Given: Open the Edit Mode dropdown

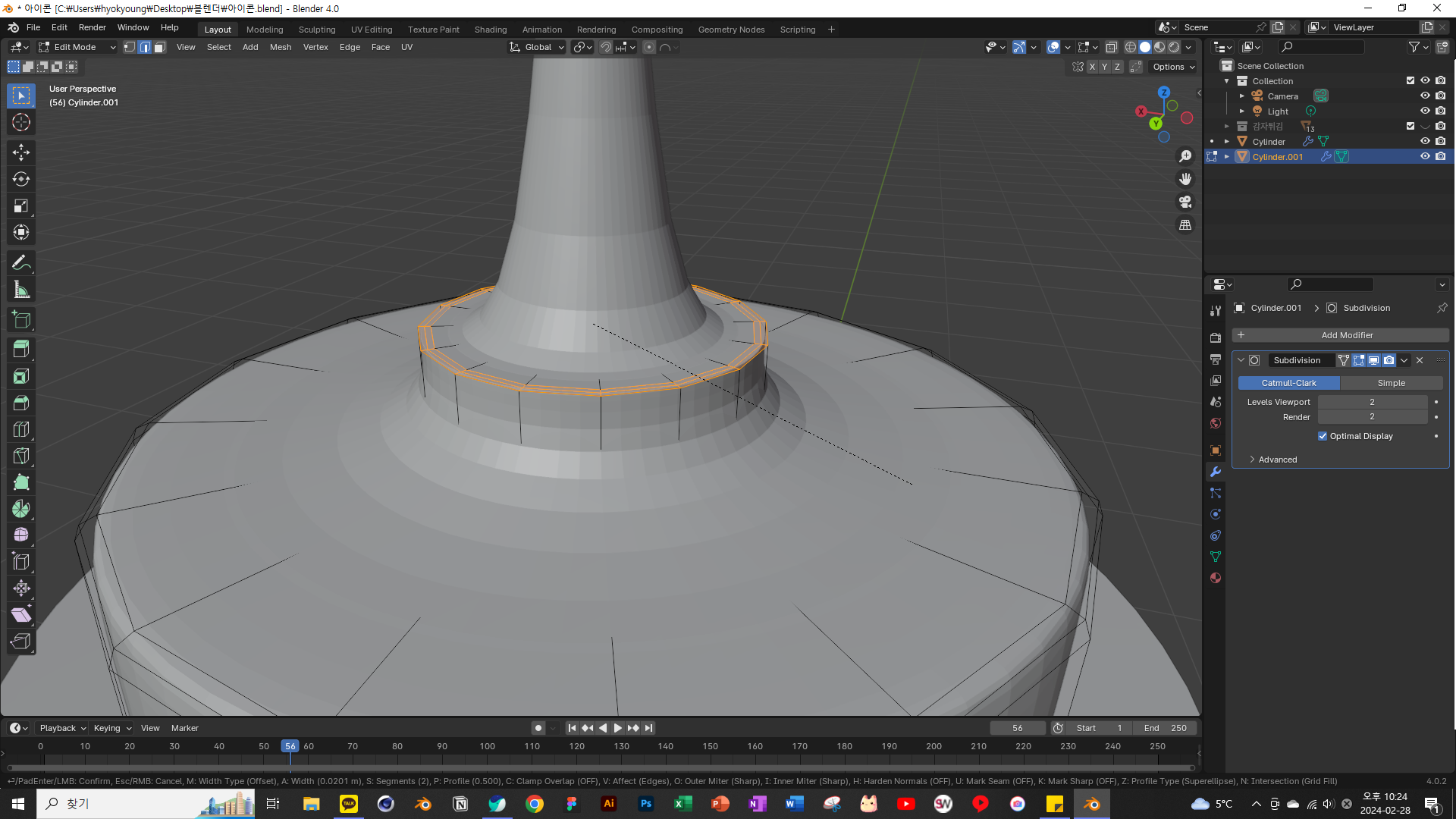Looking at the screenshot, I should [77, 47].
